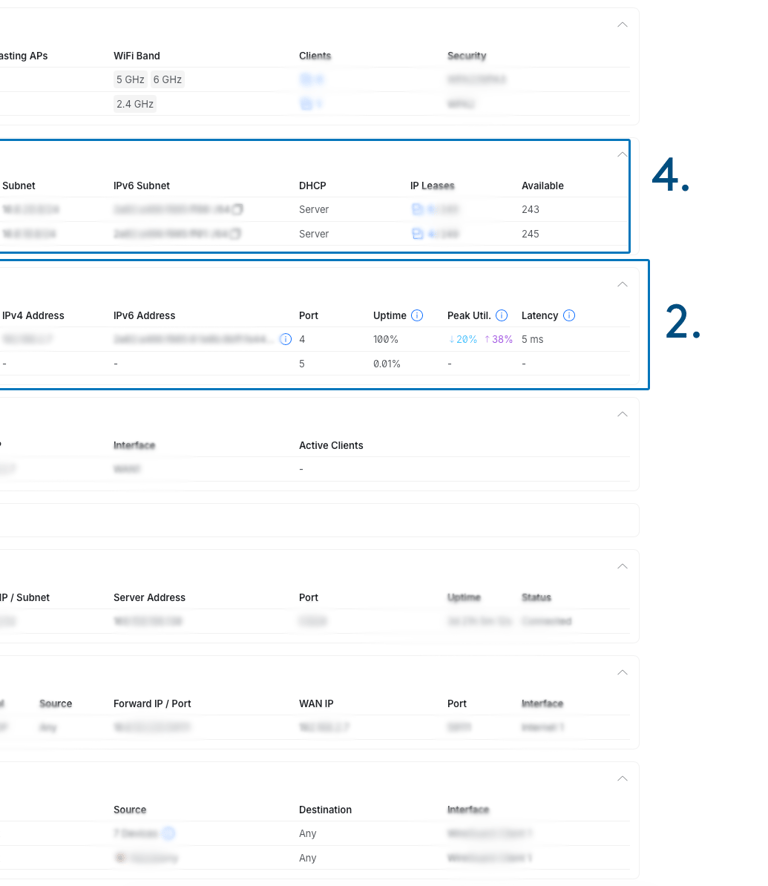Click the 5 GHz band tag
Viewport: 768px width, 886px height.
[x=130, y=80]
